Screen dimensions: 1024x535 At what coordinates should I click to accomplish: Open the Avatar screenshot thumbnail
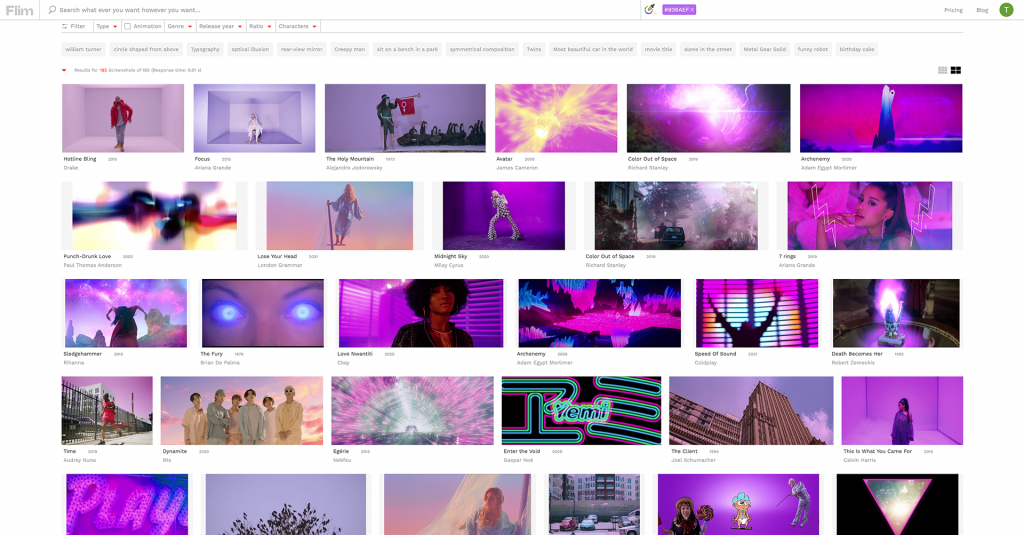556,118
